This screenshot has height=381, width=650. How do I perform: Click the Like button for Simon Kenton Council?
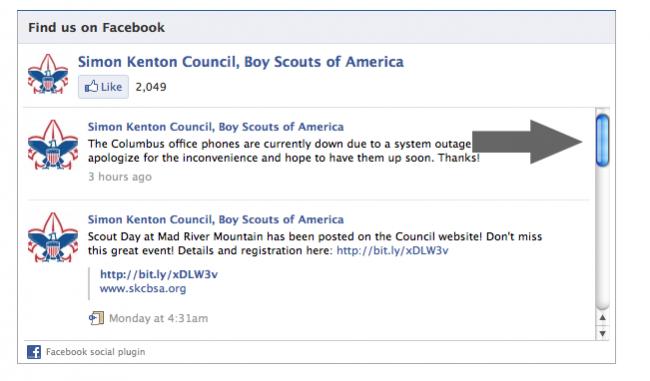click(103, 87)
